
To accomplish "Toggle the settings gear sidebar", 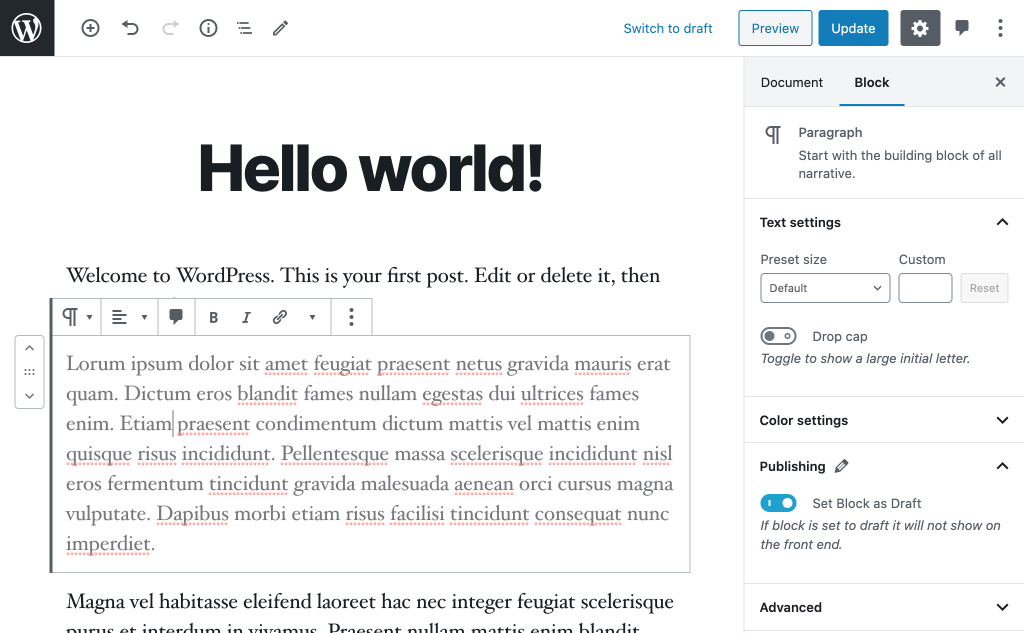I will pos(920,28).
